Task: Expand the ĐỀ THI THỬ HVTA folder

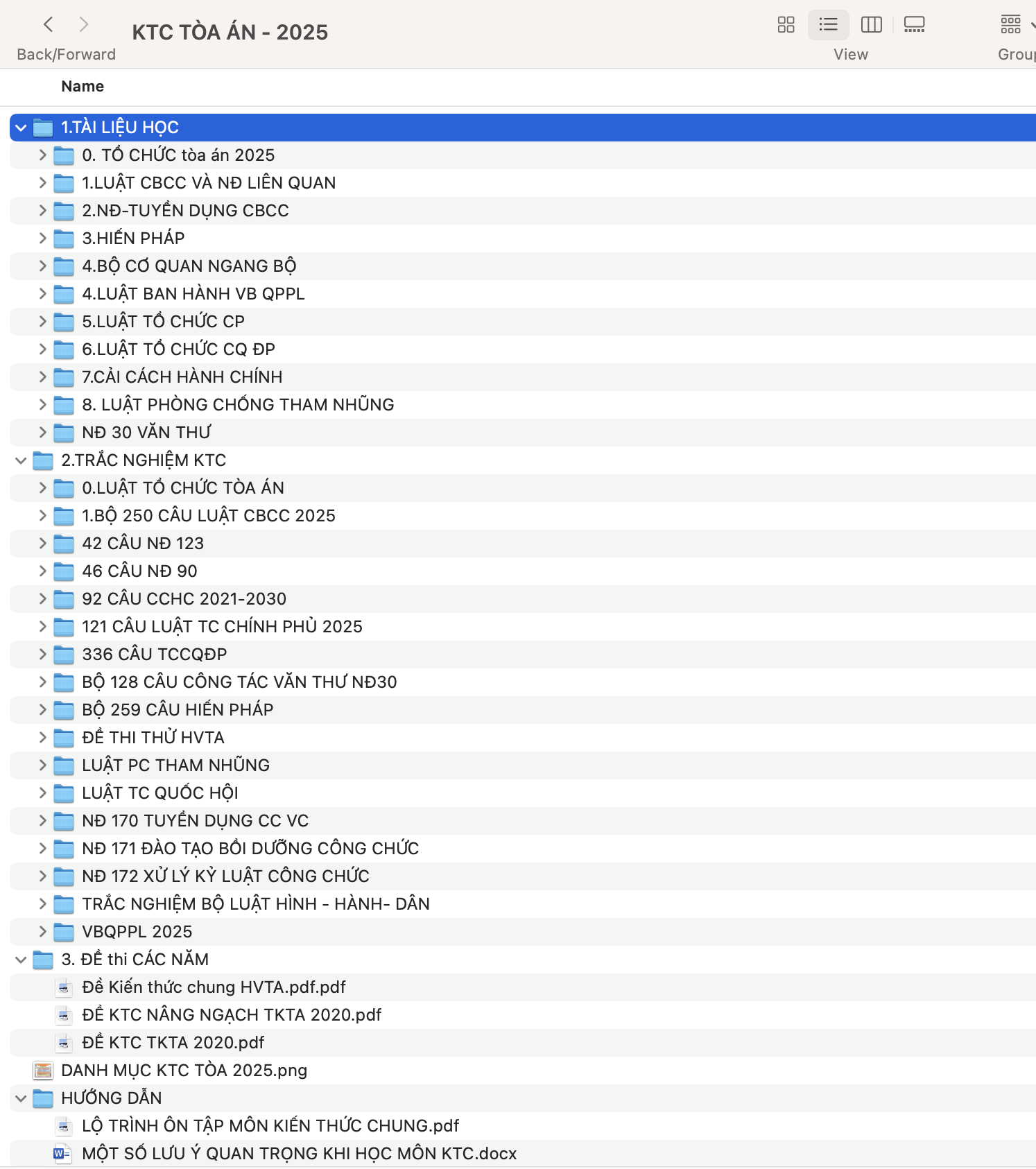Action: (42, 738)
